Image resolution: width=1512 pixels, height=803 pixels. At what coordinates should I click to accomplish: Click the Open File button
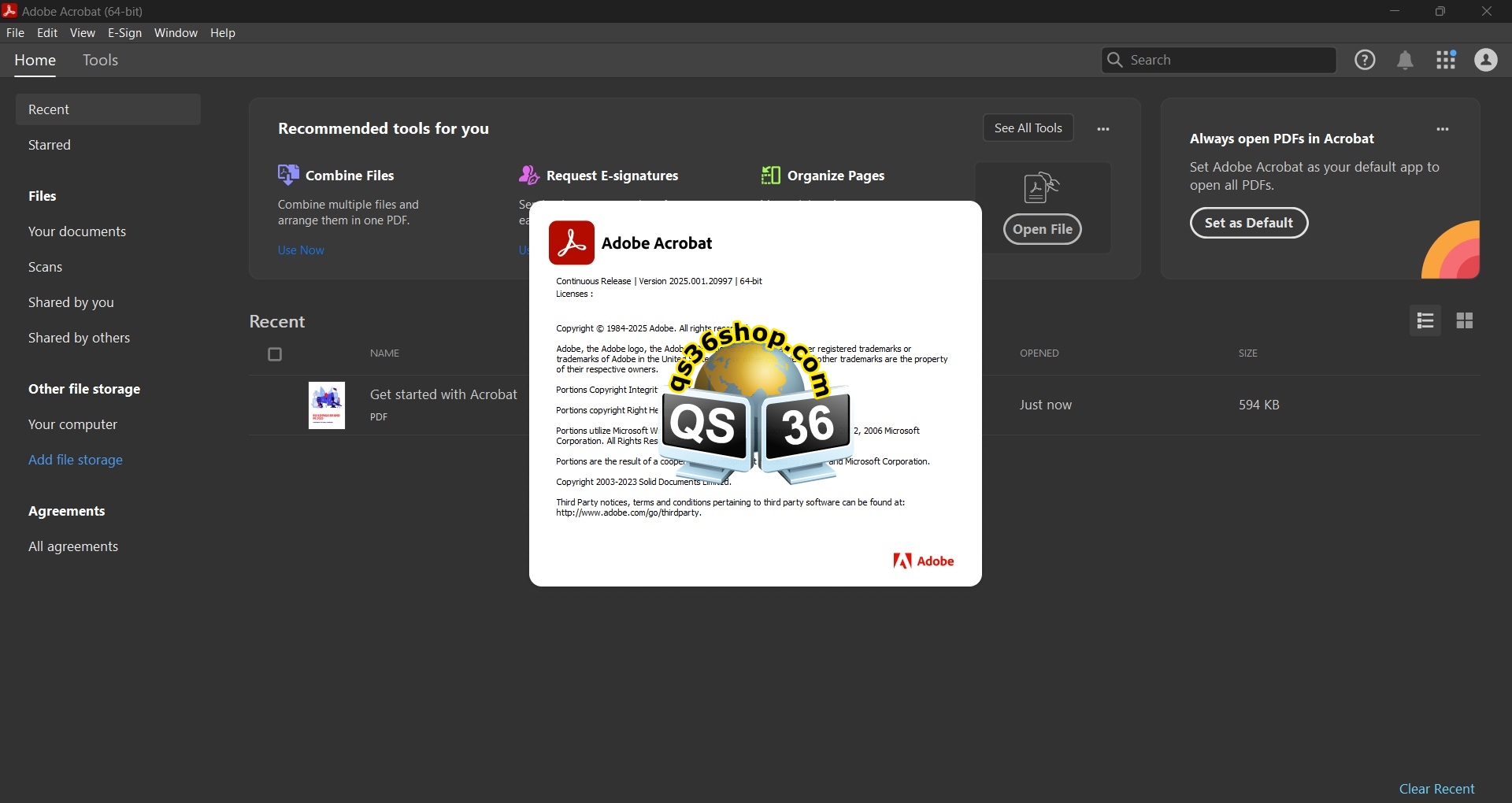coord(1042,229)
